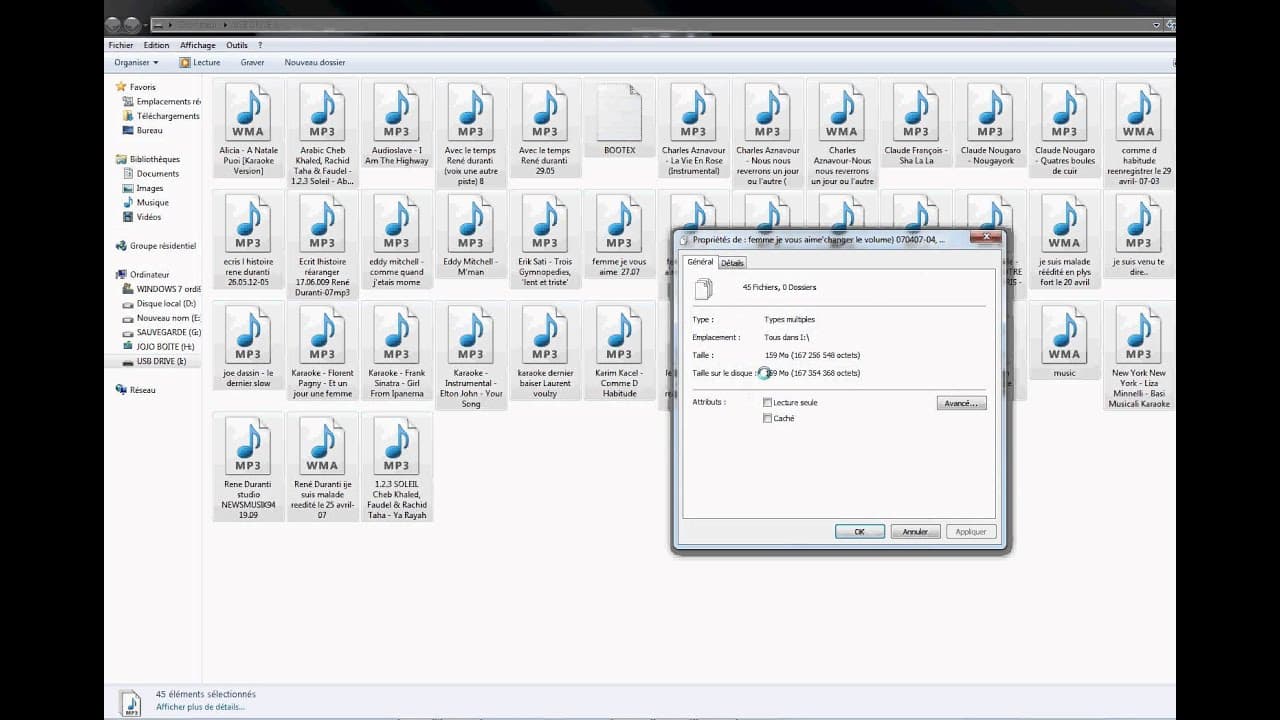Switch to the Détails tab
The height and width of the screenshot is (720, 1280).
[x=732, y=263]
